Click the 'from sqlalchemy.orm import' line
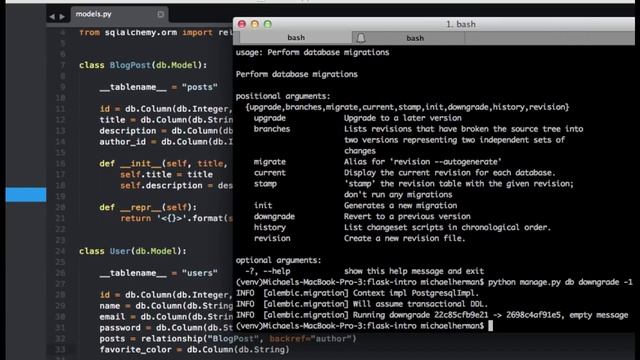The height and width of the screenshot is (360, 640). (x=156, y=33)
